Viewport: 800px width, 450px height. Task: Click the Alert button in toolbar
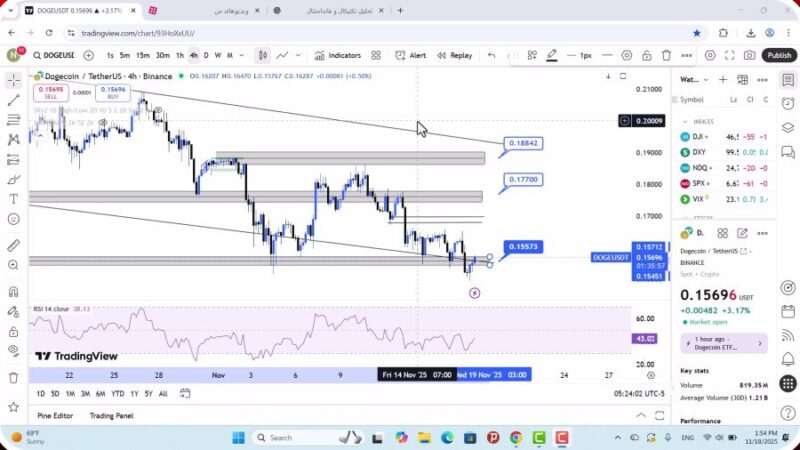click(x=410, y=55)
